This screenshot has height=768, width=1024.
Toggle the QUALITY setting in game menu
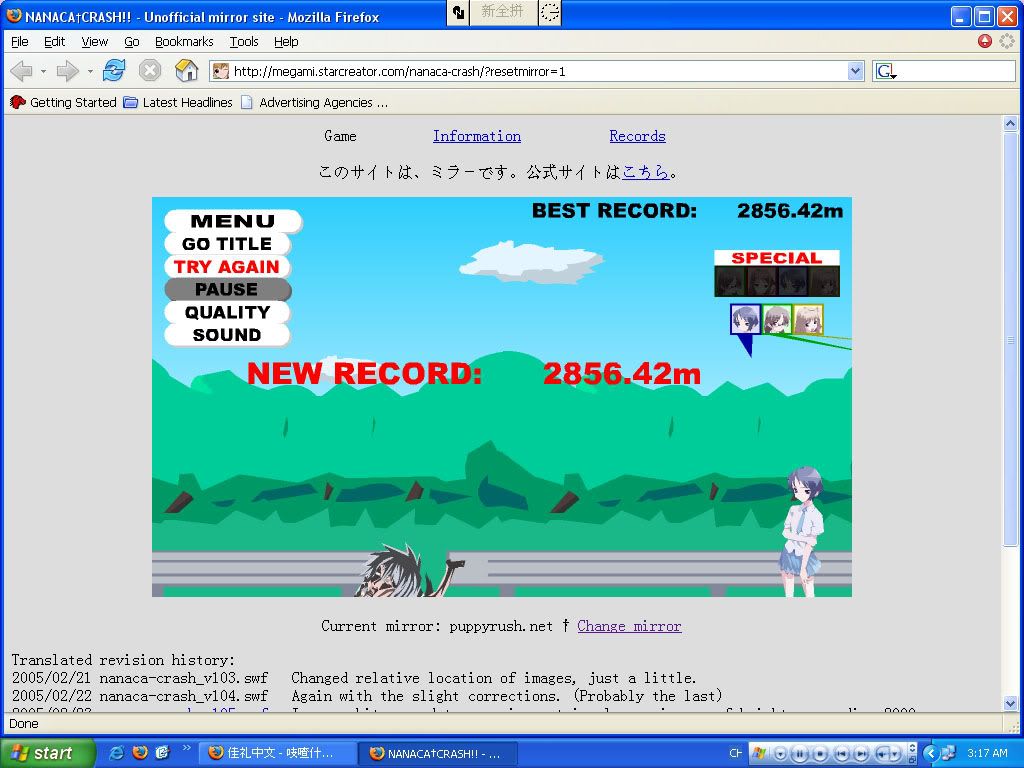(x=227, y=313)
